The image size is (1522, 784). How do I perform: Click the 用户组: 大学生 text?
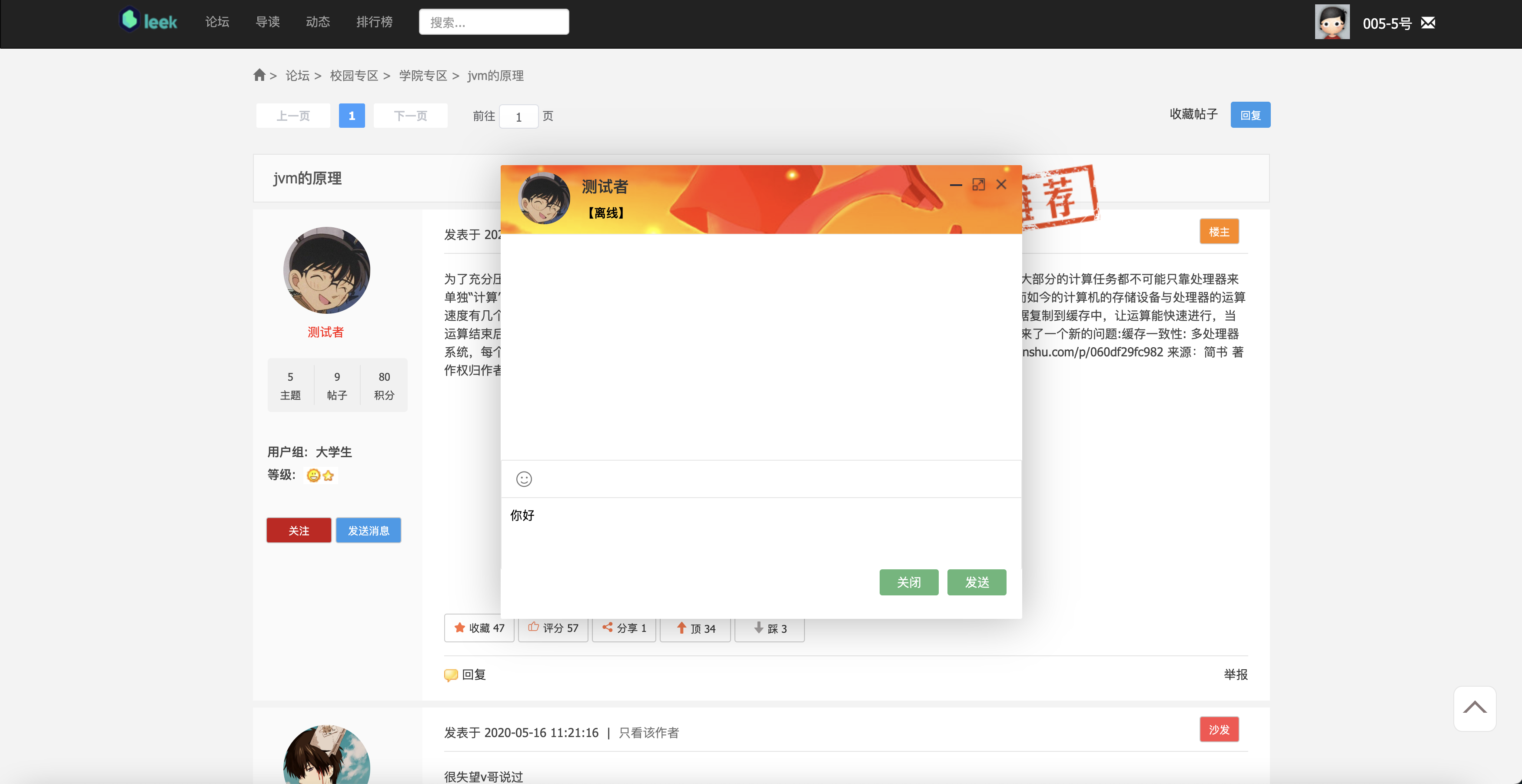(x=309, y=452)
